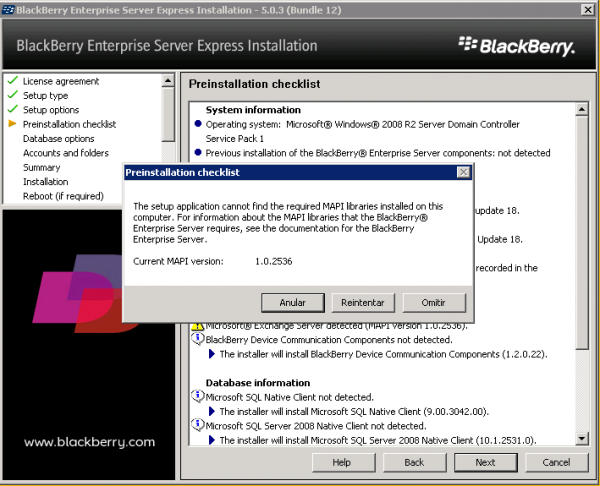Image resolution: width=600 pixels, height=486 pixels.
Task: Click the green check beside License agreement
Action: pyautogui.click(x=13, y=80)
